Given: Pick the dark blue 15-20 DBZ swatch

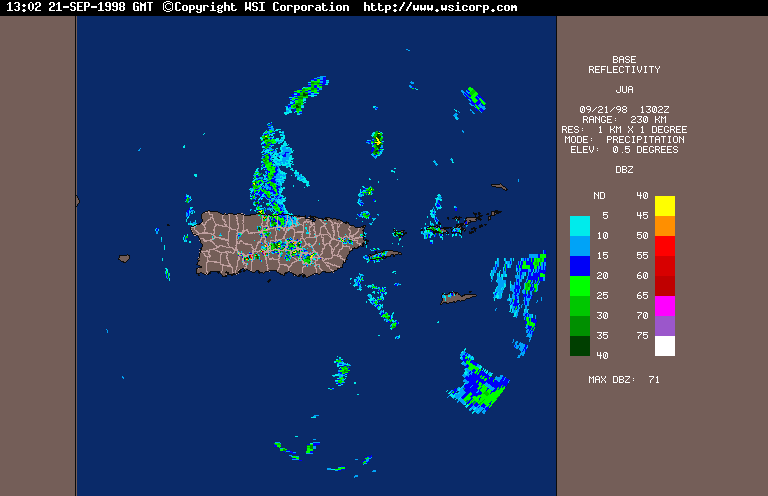Looking at the screenshot, I should click(579, 266).
